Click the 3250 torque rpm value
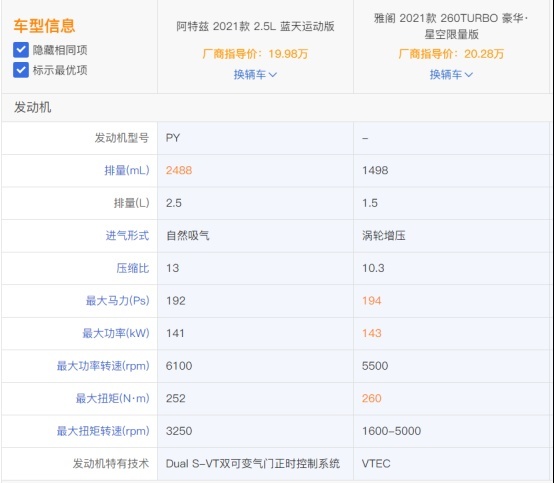554x483 pixels. (179, 431)
